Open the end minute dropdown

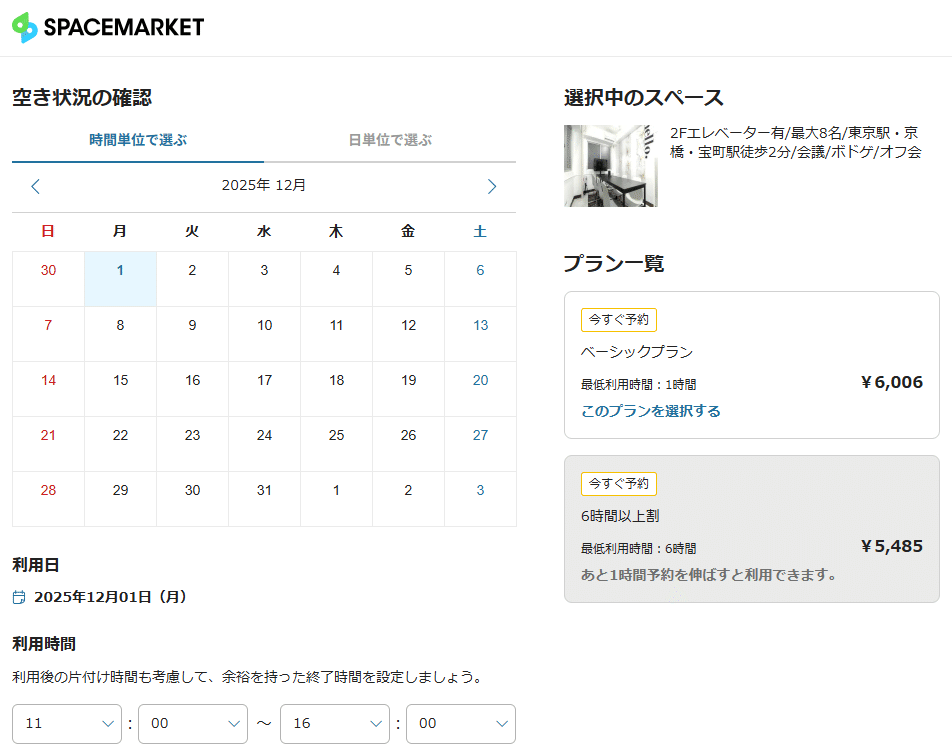click(461, 724)
